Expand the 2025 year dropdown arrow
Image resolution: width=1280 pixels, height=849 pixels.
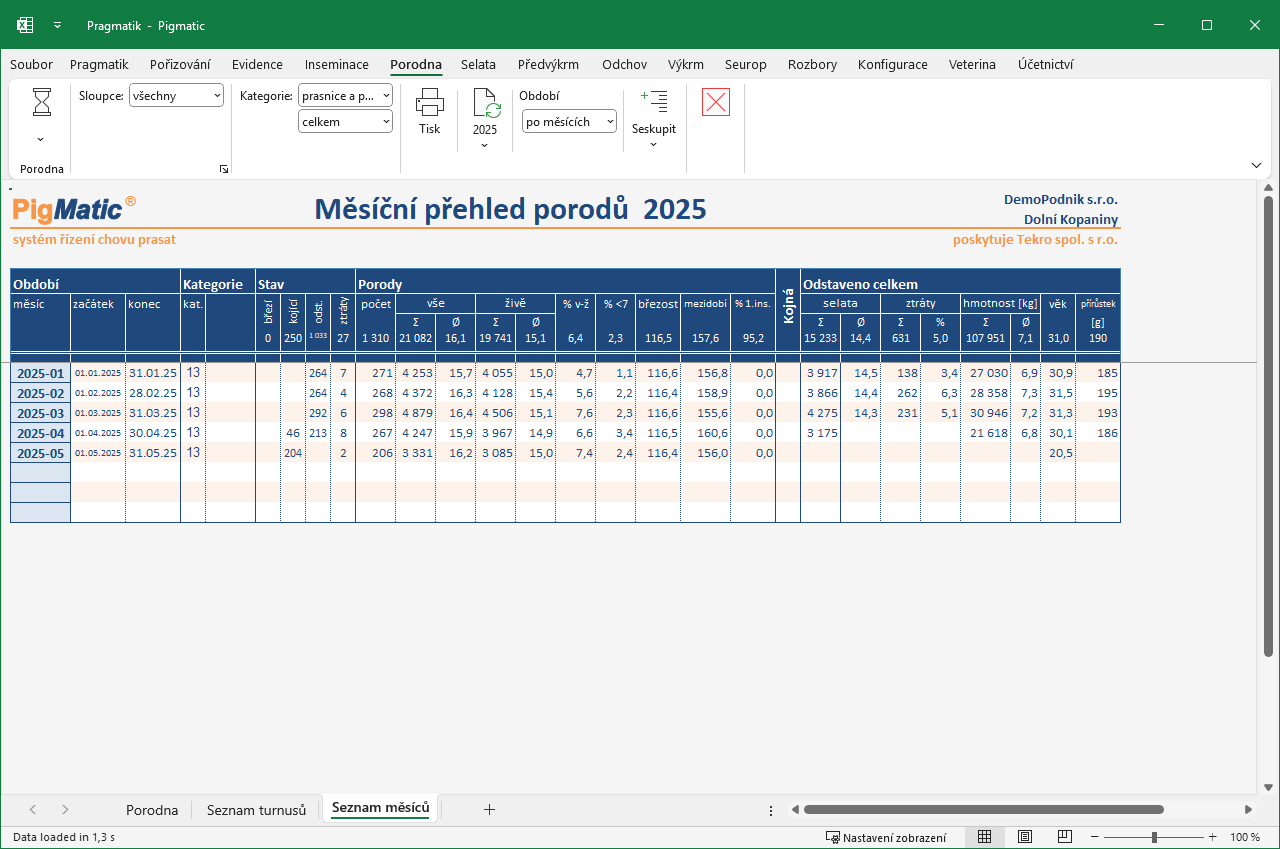pyautogui.click(x=485, y=145)
